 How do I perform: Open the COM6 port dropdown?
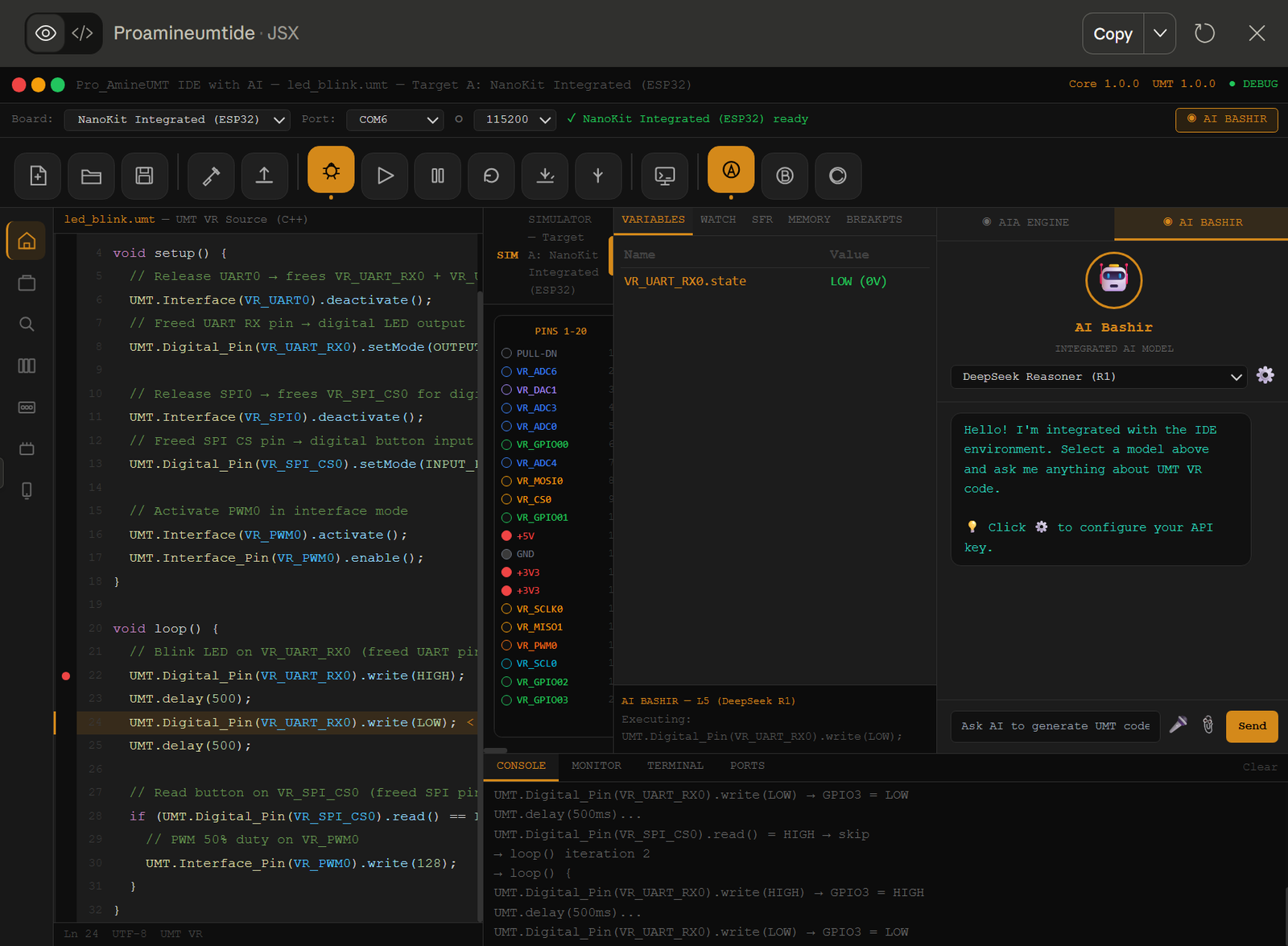[395, 119]
